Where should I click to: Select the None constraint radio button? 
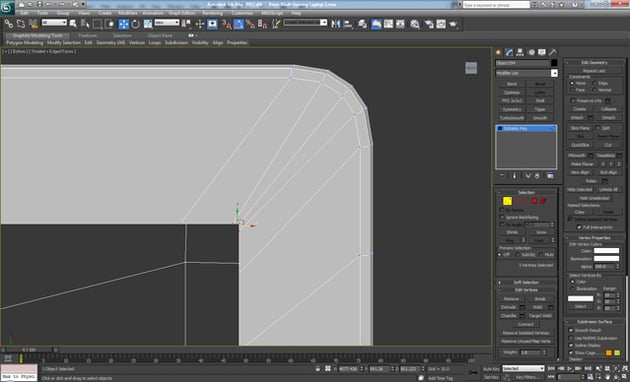click(x=572, y=83)
